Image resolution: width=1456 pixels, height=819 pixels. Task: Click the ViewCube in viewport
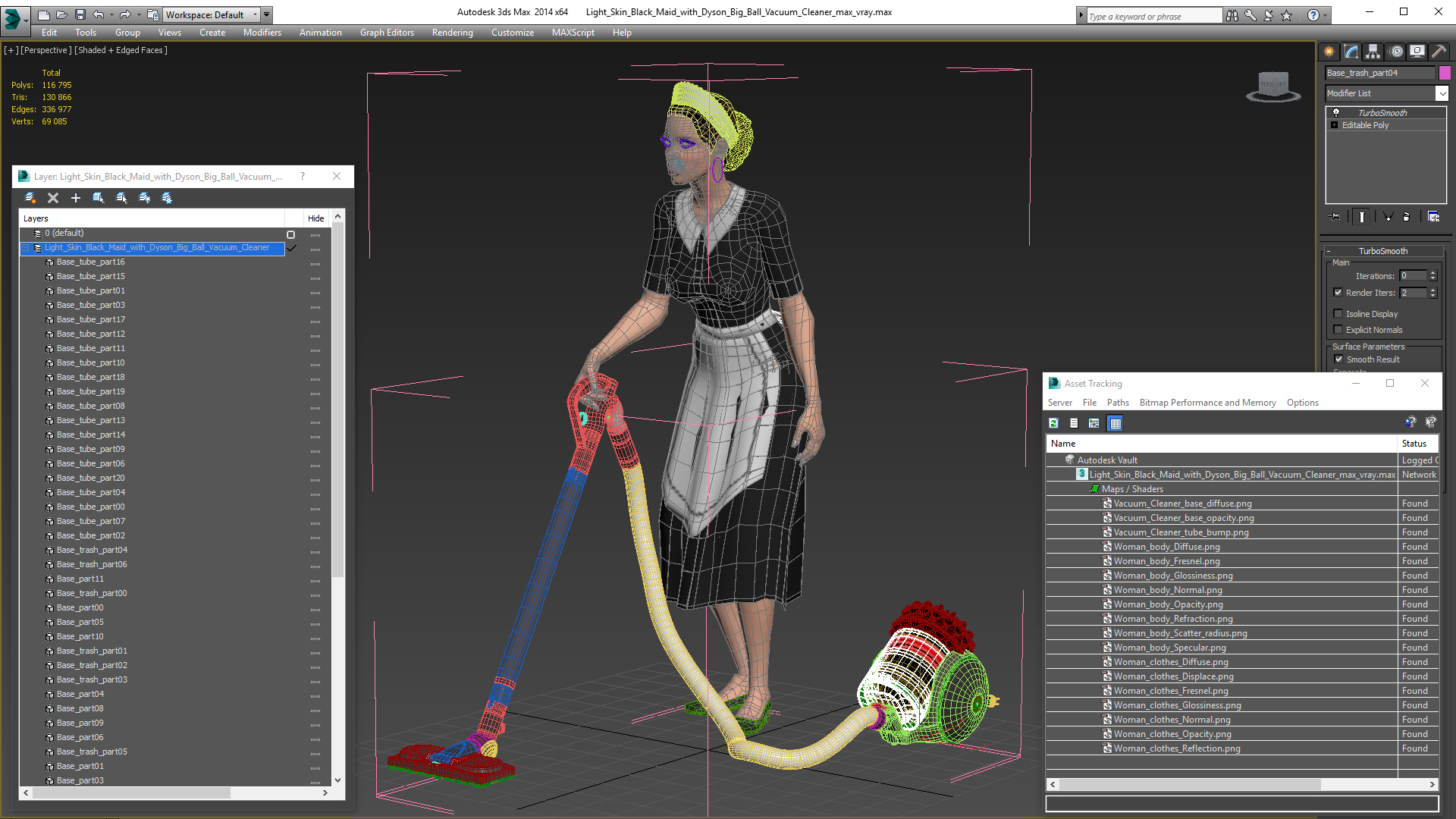tap(1273, 86)
